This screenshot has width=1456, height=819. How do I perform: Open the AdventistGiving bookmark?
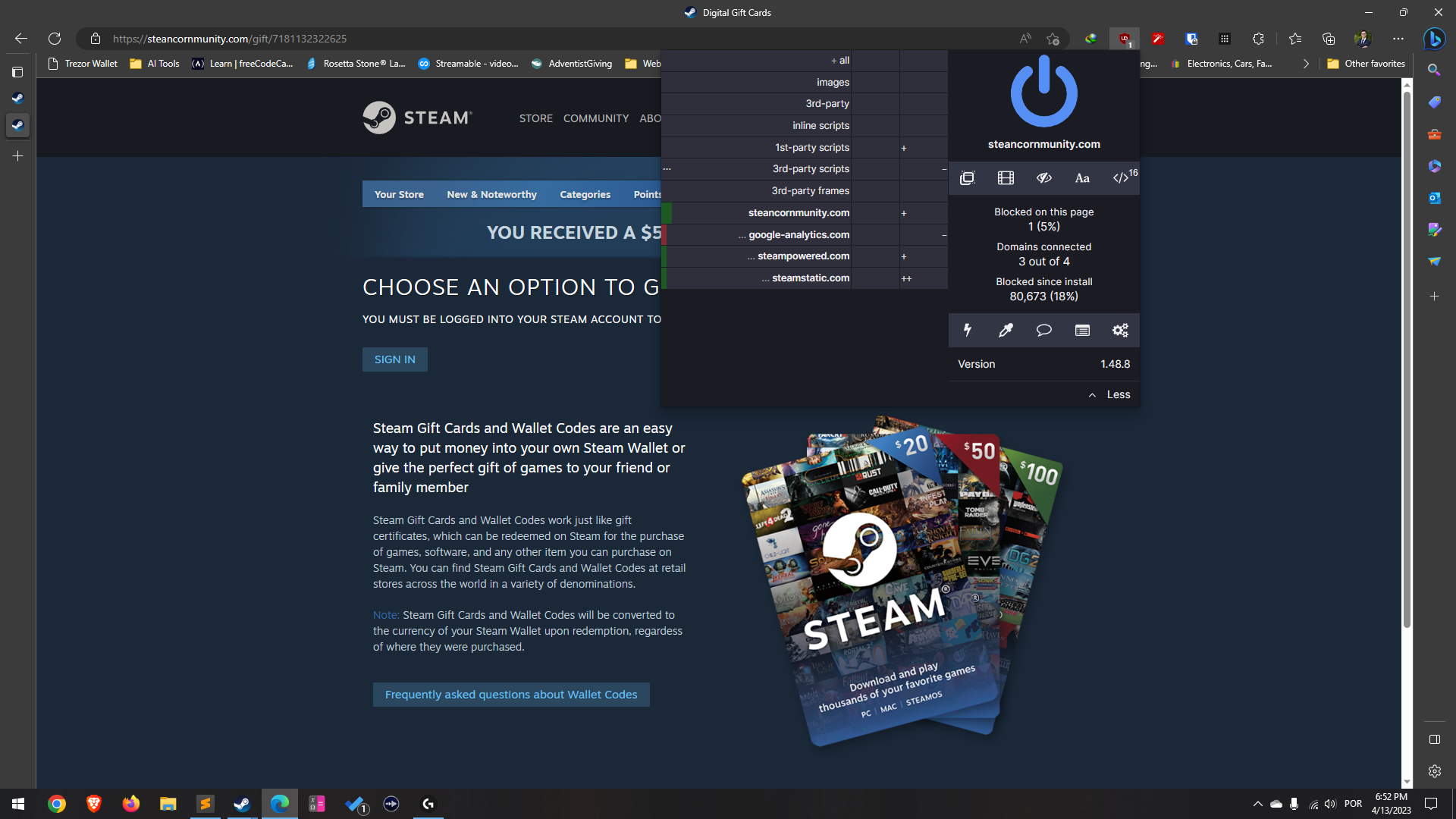pyautogui.click(x=572, y=64)
